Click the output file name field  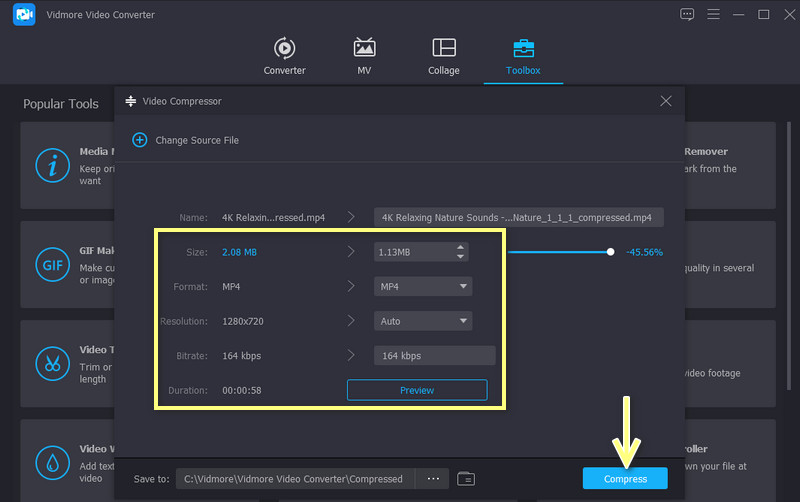click(x=519, y=217)
